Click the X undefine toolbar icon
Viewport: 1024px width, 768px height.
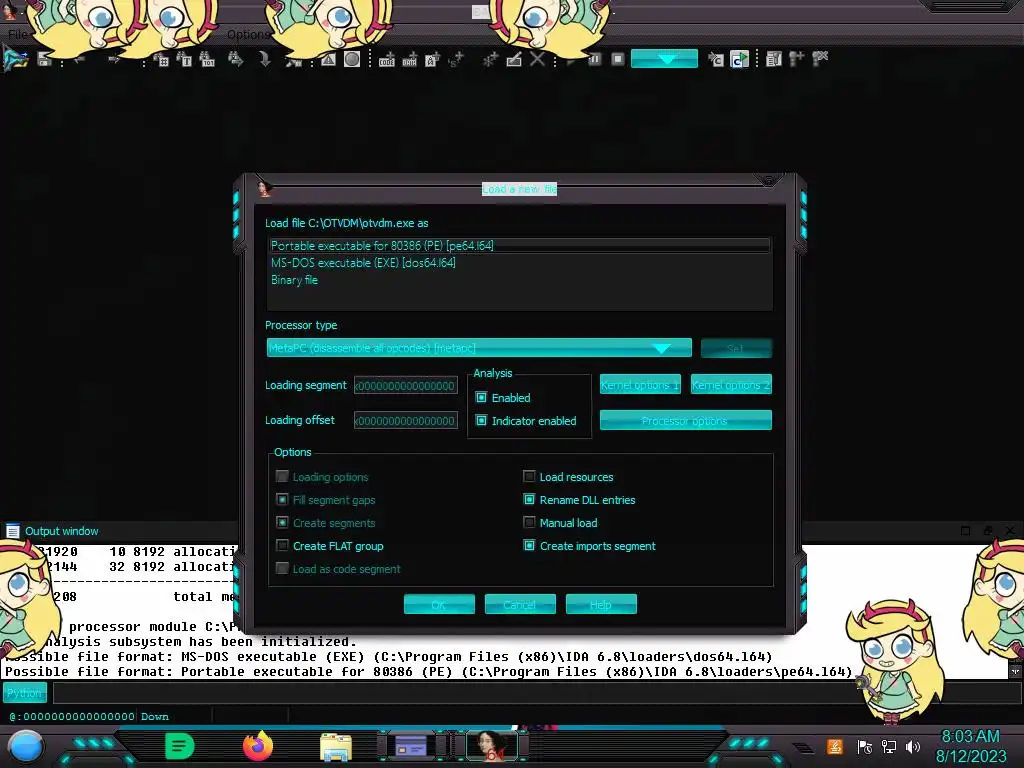point(537,59)
